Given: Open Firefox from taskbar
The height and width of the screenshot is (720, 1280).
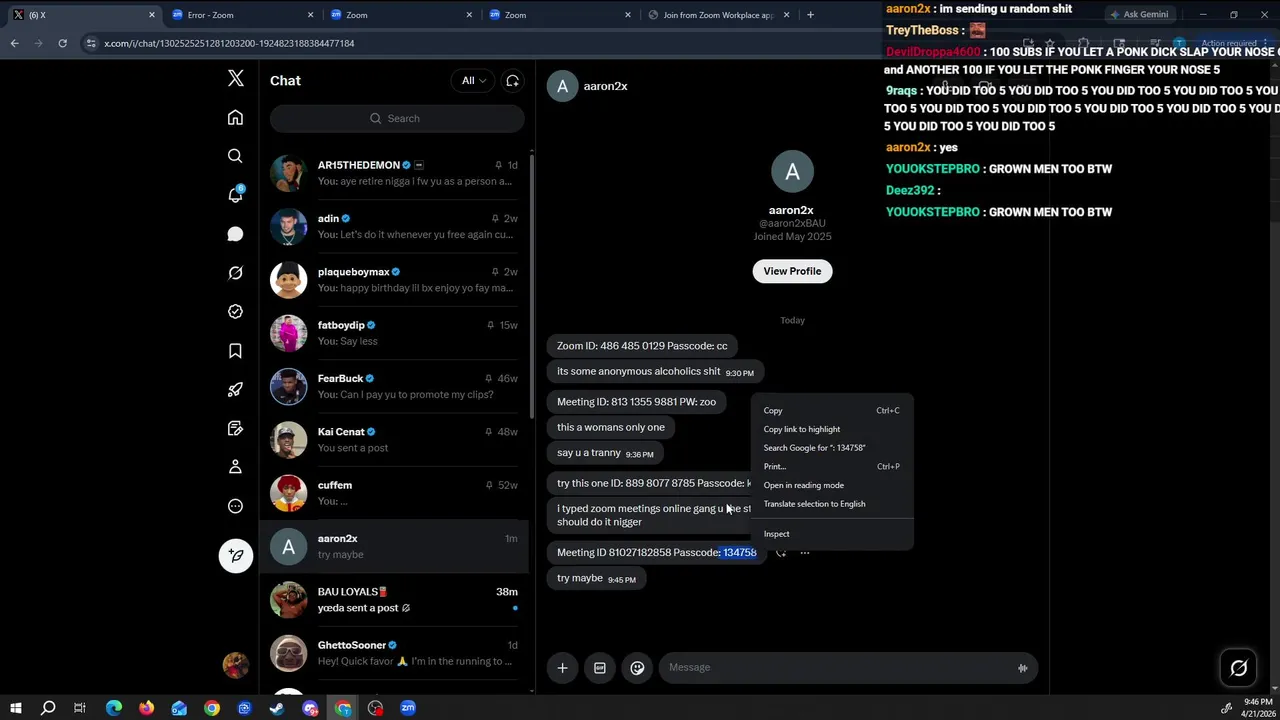Looking at the screenshot, I should (x=146, y=708).
